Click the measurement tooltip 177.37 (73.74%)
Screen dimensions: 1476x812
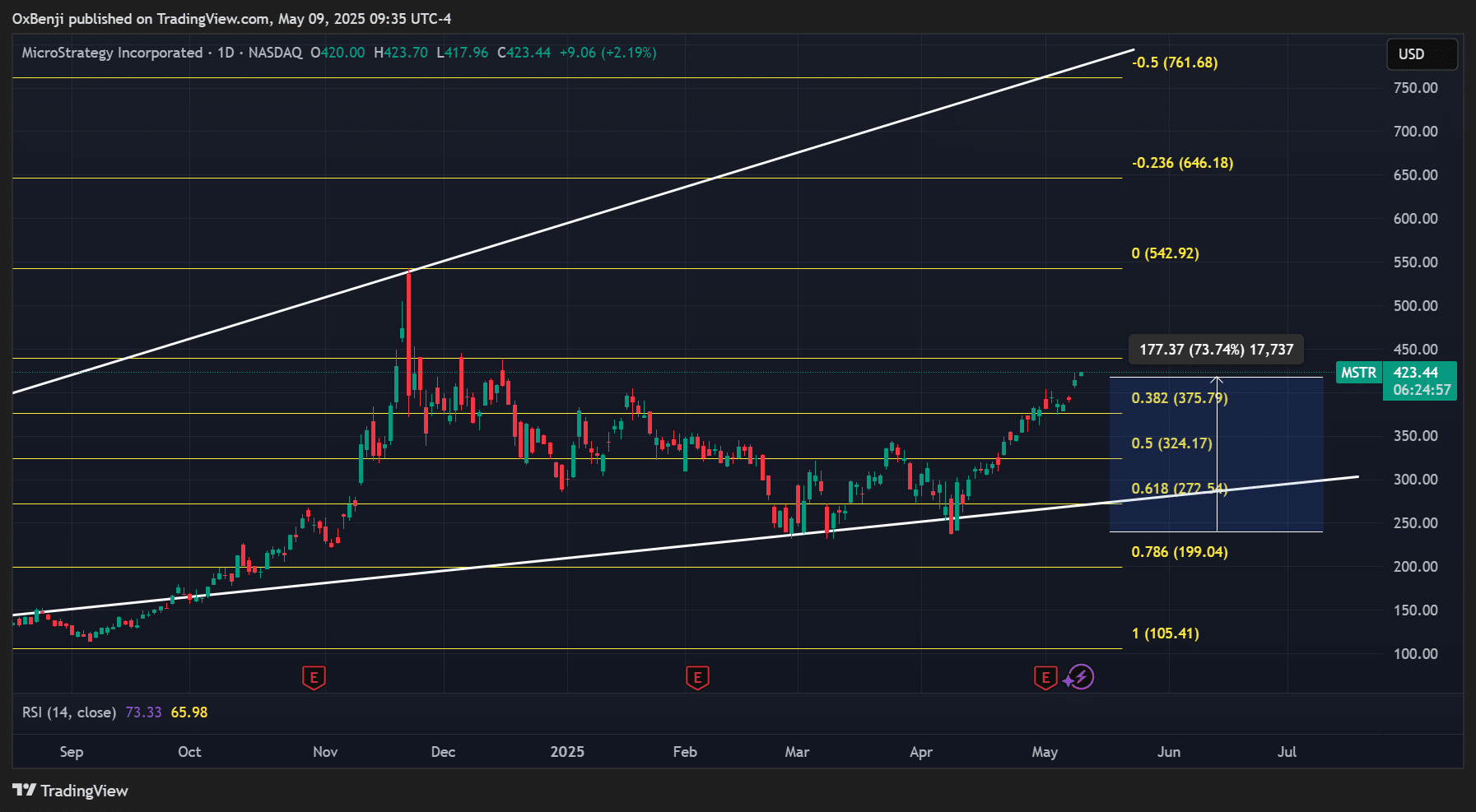click(x=1216, y=350)
